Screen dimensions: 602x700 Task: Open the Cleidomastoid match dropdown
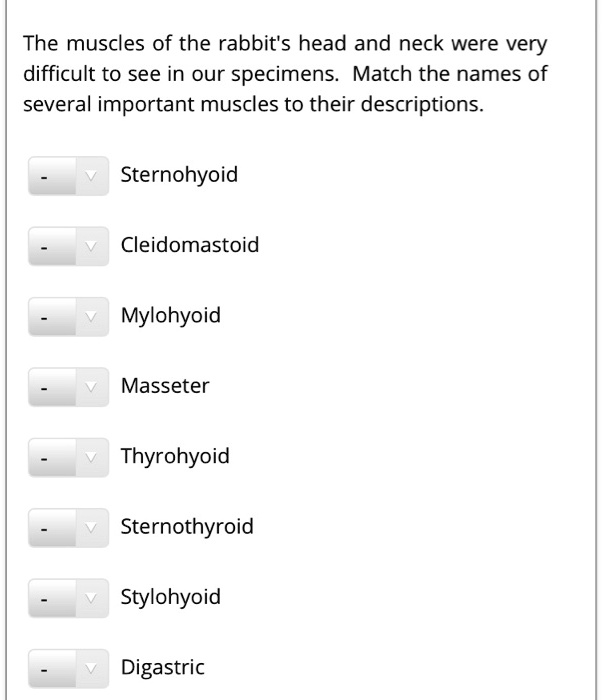[66, 246]
